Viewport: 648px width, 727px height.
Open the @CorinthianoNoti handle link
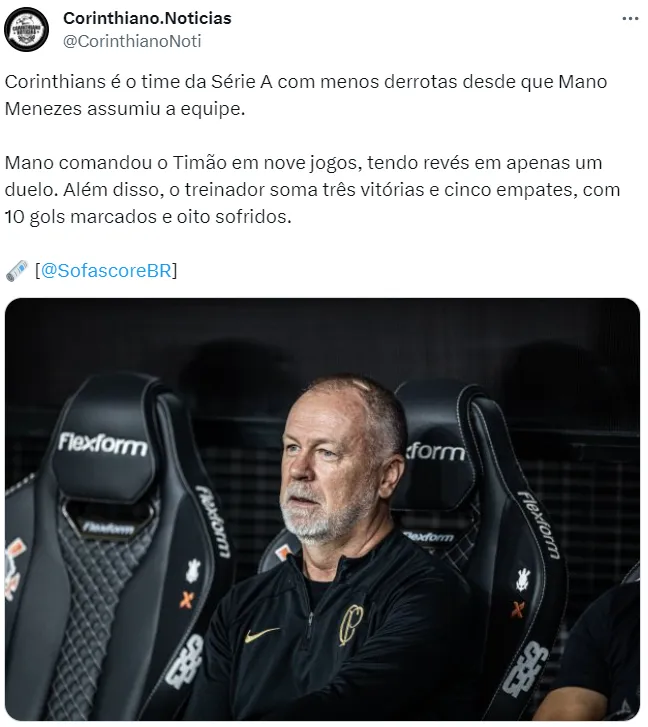pyautogui.click(x=132, y=41)
